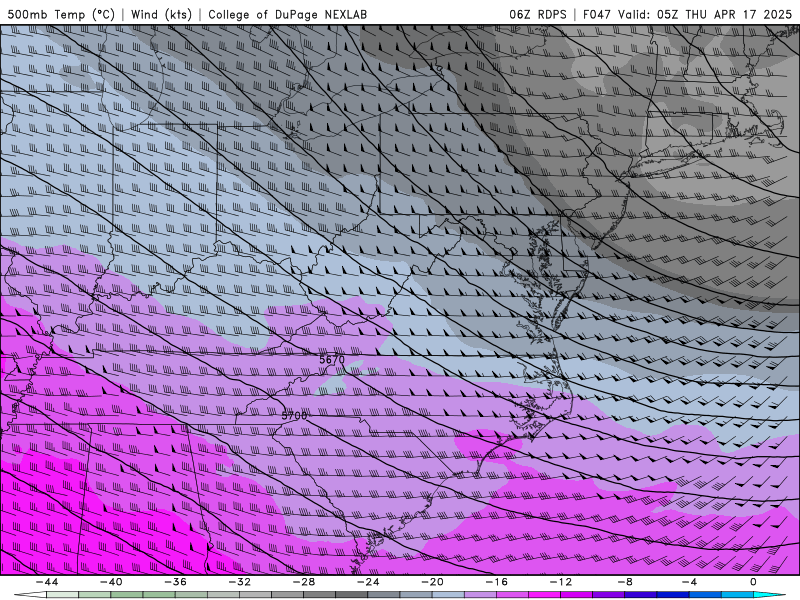Click the '500mb Temp (°C)' title text

pos(61,14)
